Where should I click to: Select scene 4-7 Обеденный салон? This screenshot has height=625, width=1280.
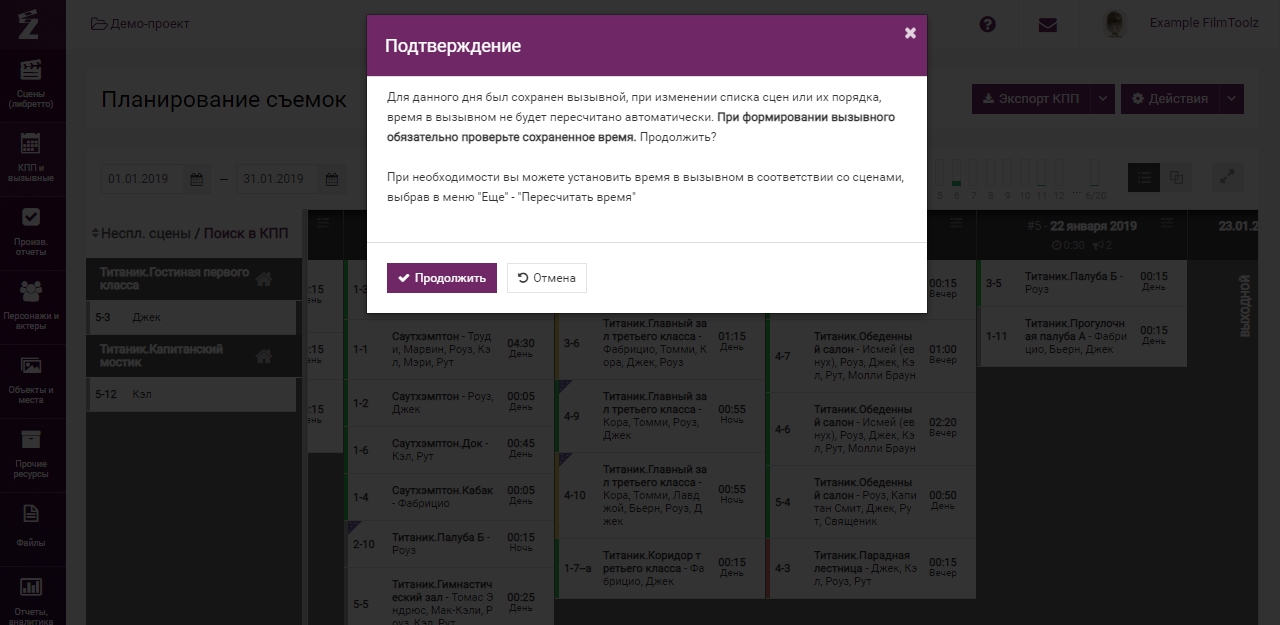(870, 355)
